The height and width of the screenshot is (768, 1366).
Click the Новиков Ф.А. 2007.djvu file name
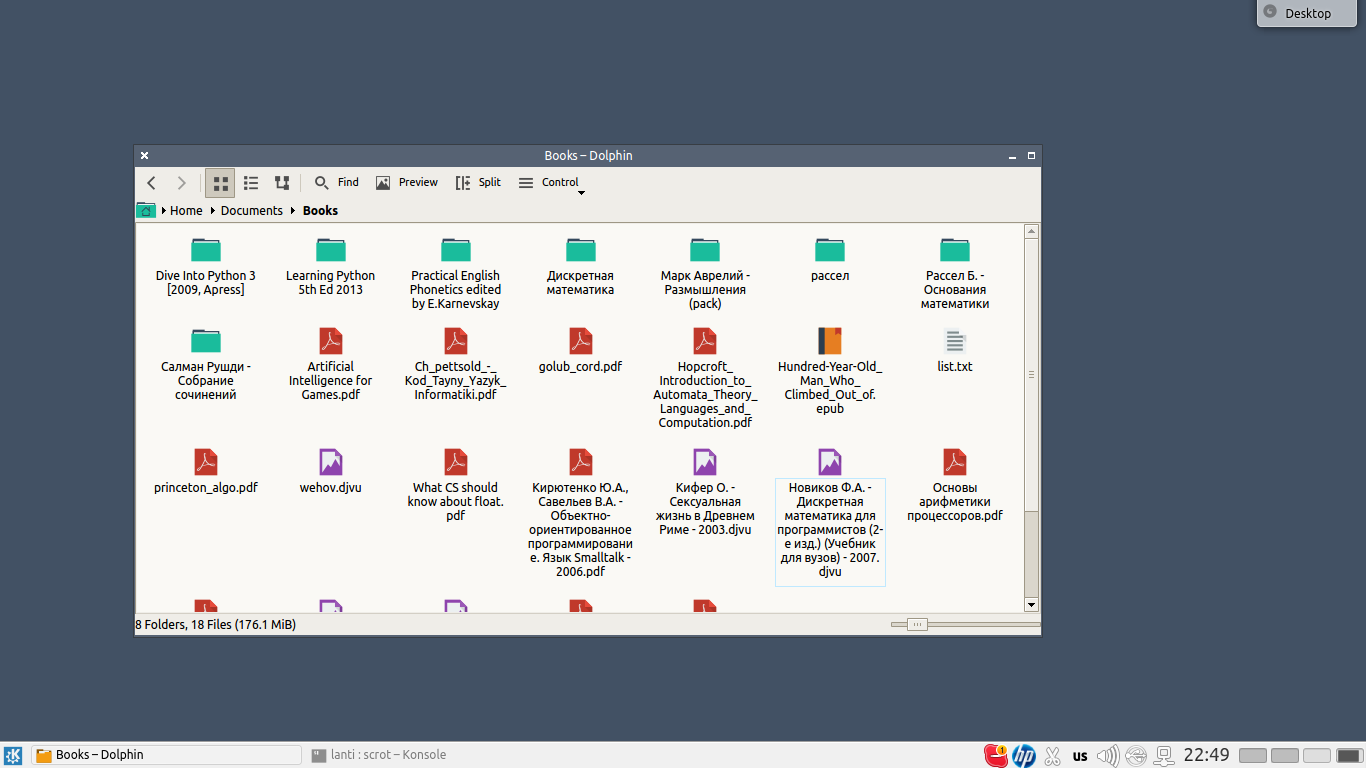[830, 530]
